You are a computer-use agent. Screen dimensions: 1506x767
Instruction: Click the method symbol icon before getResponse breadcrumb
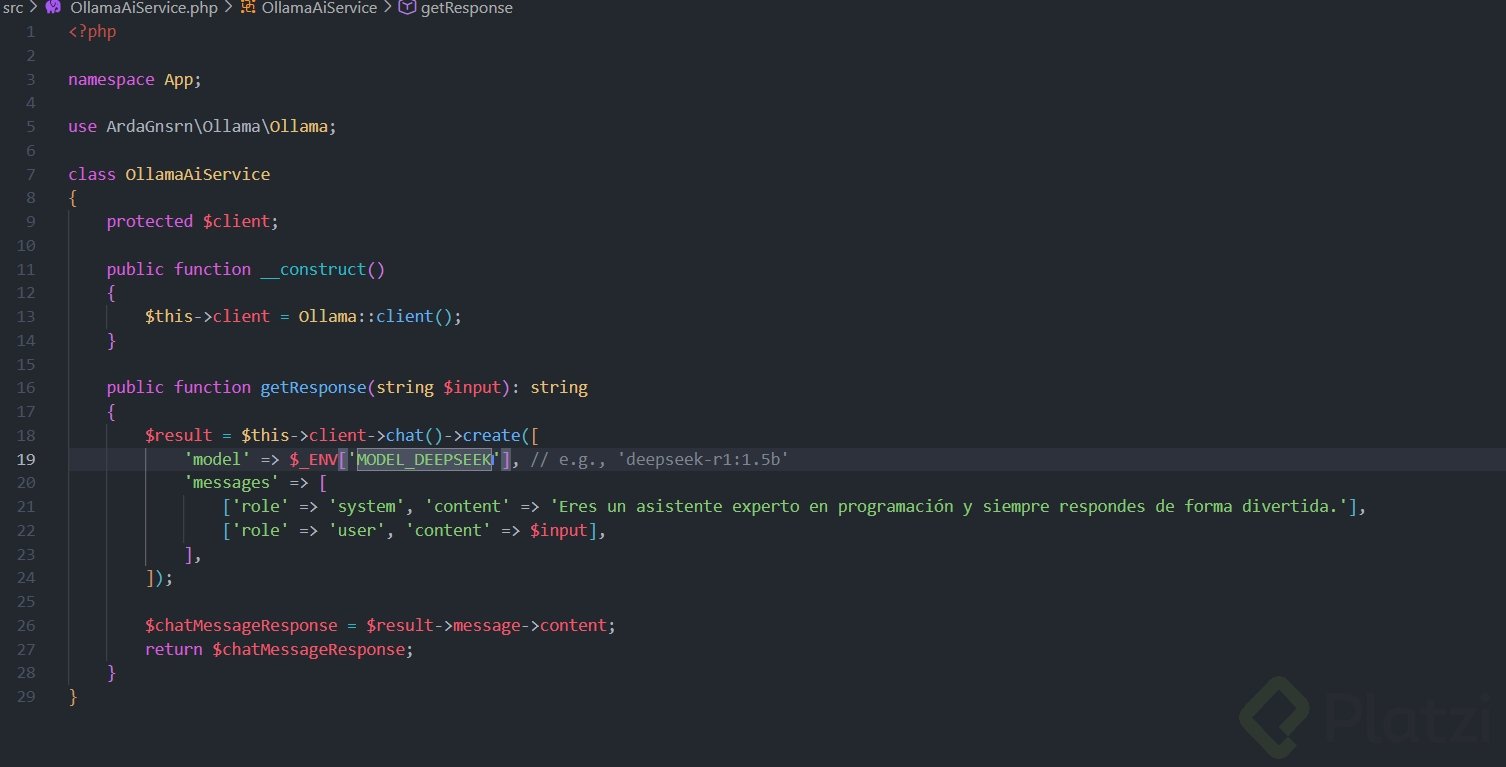coord(407,8)
